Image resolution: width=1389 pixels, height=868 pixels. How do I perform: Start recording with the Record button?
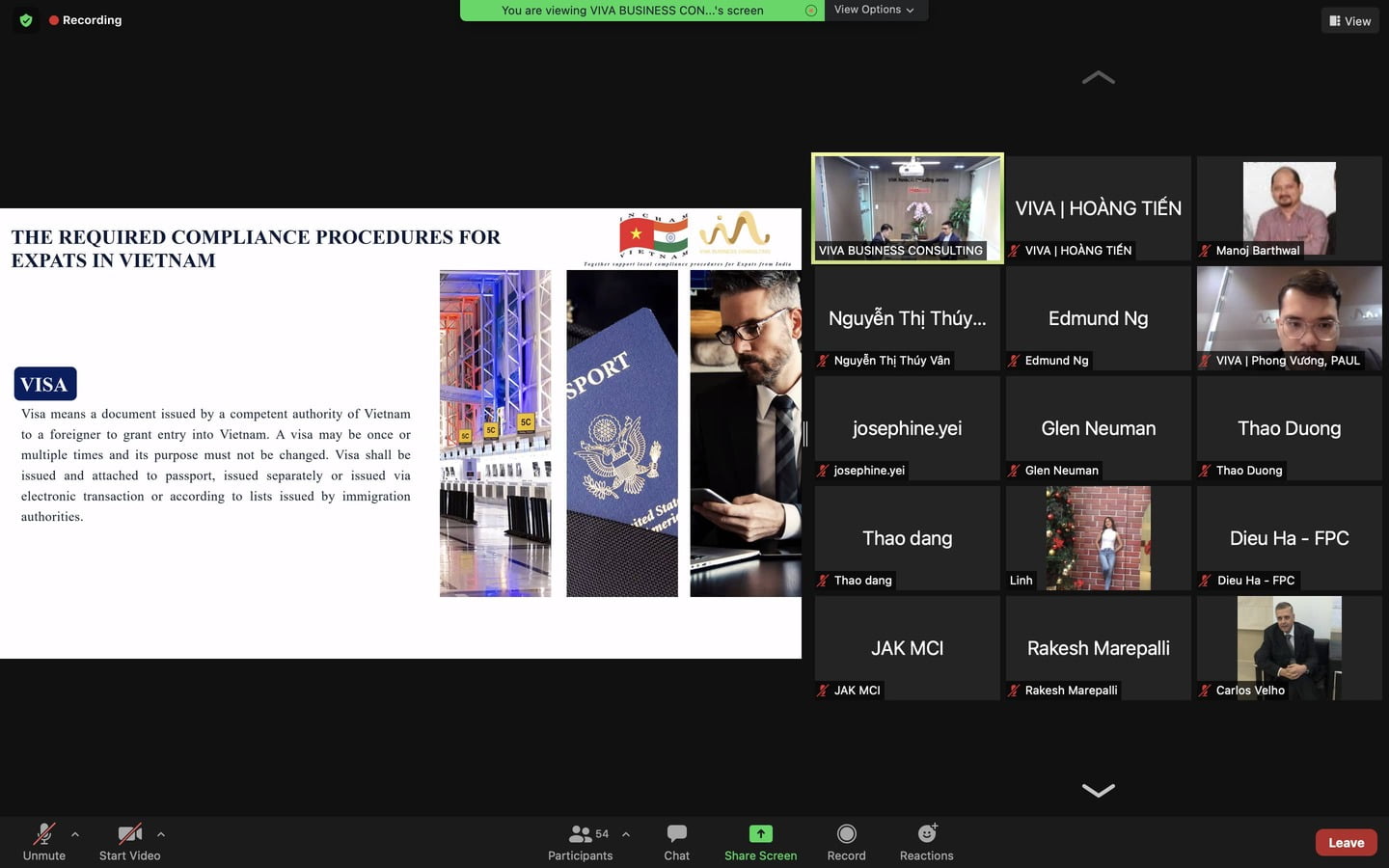point(846,842)
